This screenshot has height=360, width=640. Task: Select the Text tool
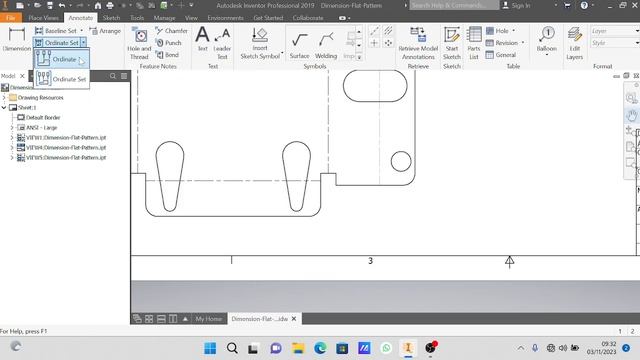pyautogui.click(x=202, y=39)
